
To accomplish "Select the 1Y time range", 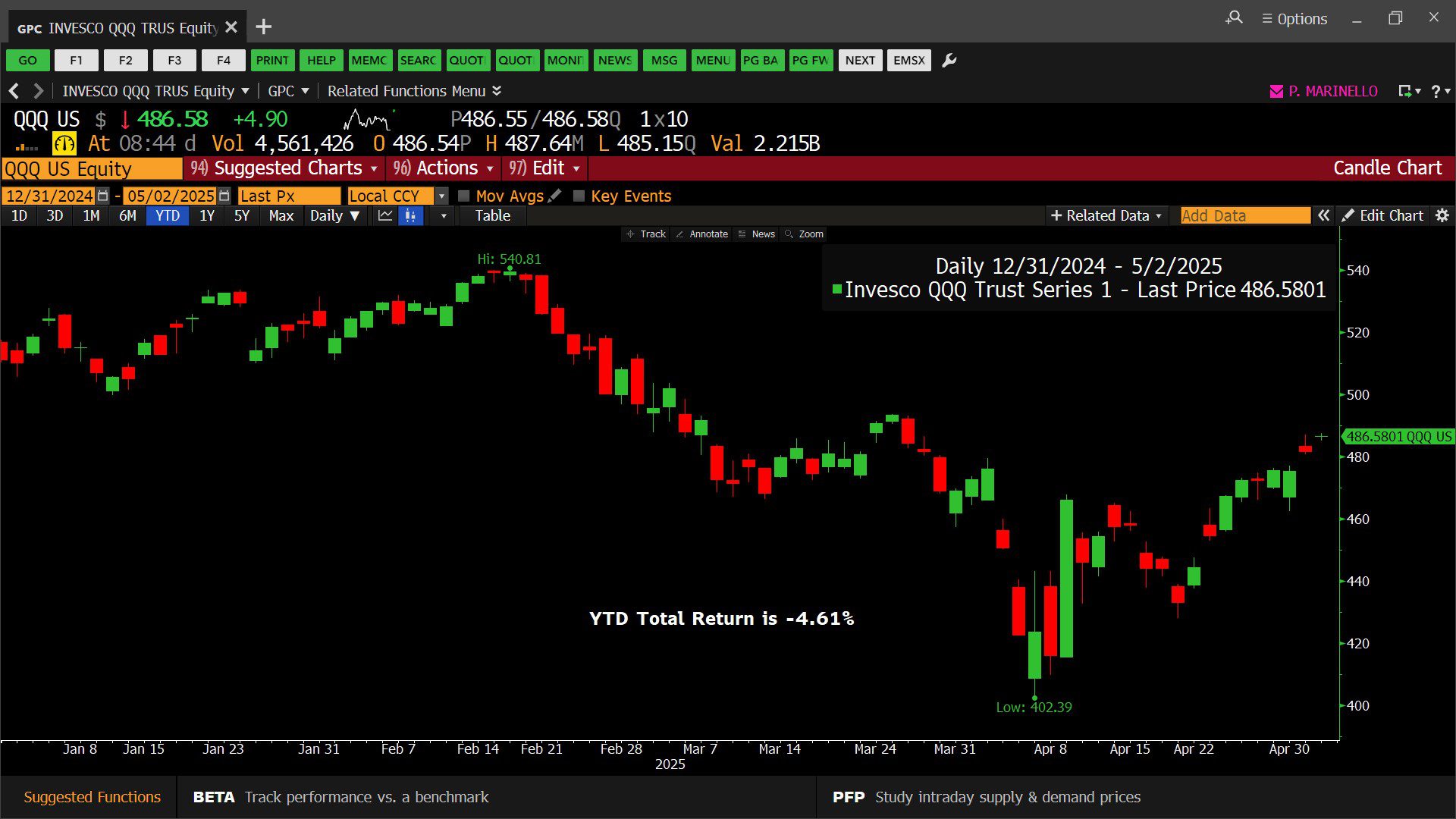I will [206, 216].
